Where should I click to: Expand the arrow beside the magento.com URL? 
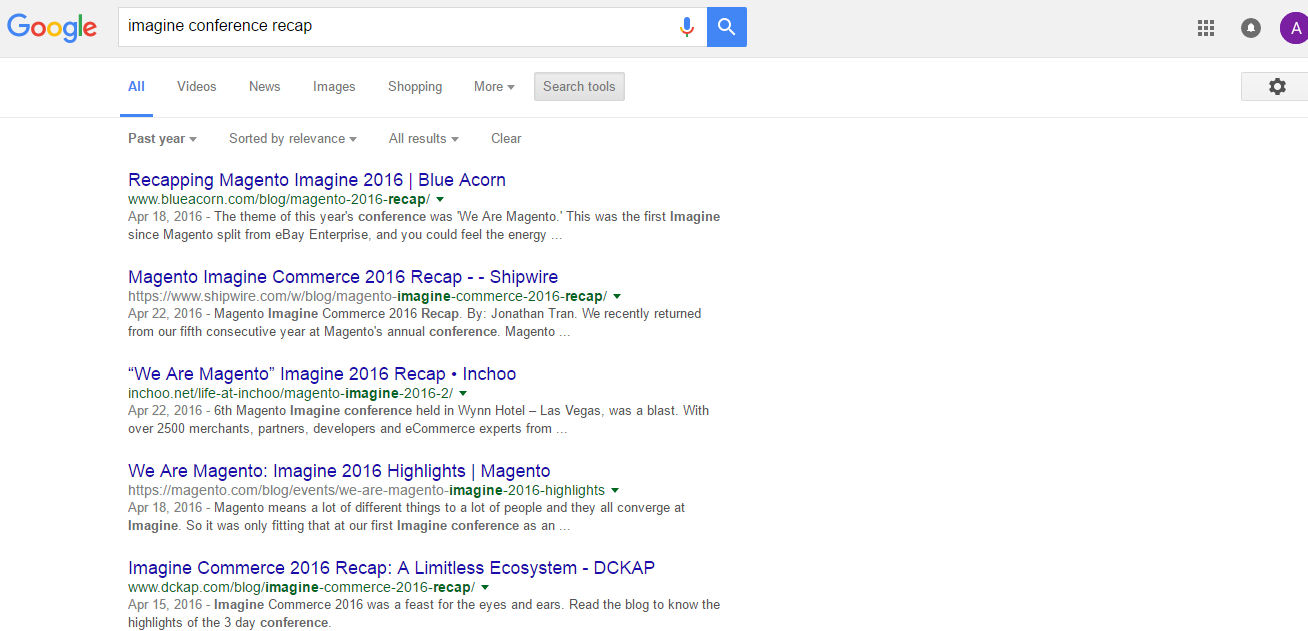tap(615, 491)
